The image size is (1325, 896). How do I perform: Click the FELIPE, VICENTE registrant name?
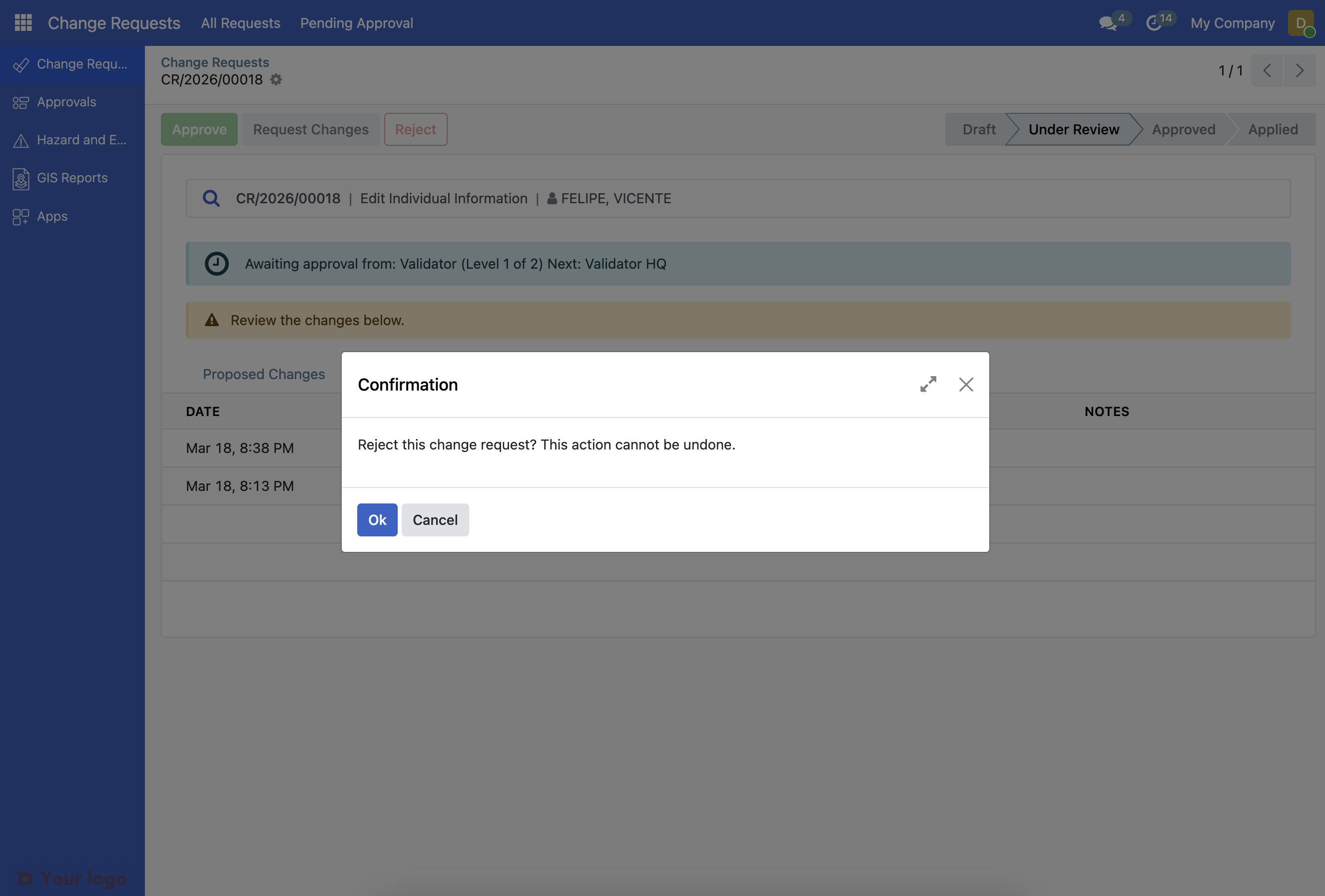[616, 198]
